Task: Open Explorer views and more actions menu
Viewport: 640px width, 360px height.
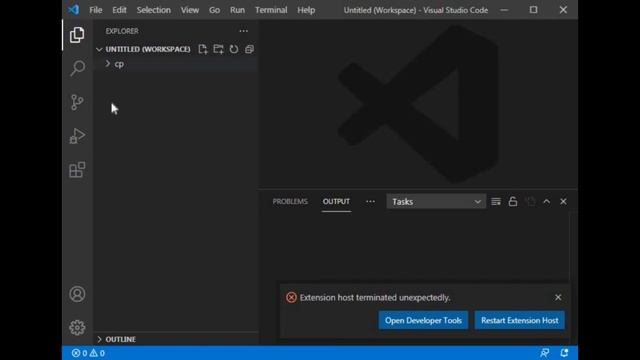Action: [244, 31]
